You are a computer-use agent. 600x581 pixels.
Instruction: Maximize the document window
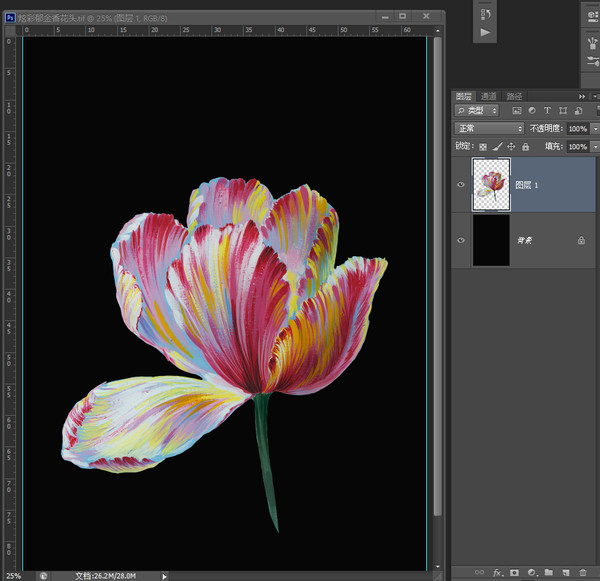tap(403, 16)
